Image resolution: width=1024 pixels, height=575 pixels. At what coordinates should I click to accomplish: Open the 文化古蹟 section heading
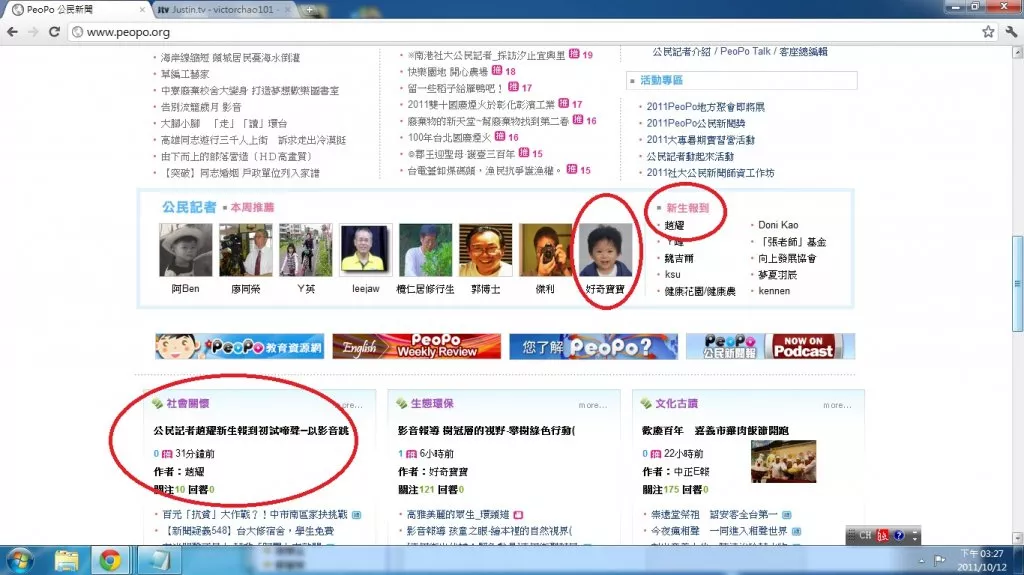(676, 404)
